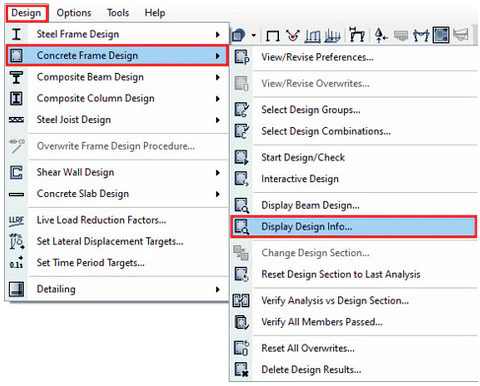Click the Shear Wall Design icon
Viewport: 480px width, 386px height.
click(x=16, y=172)
